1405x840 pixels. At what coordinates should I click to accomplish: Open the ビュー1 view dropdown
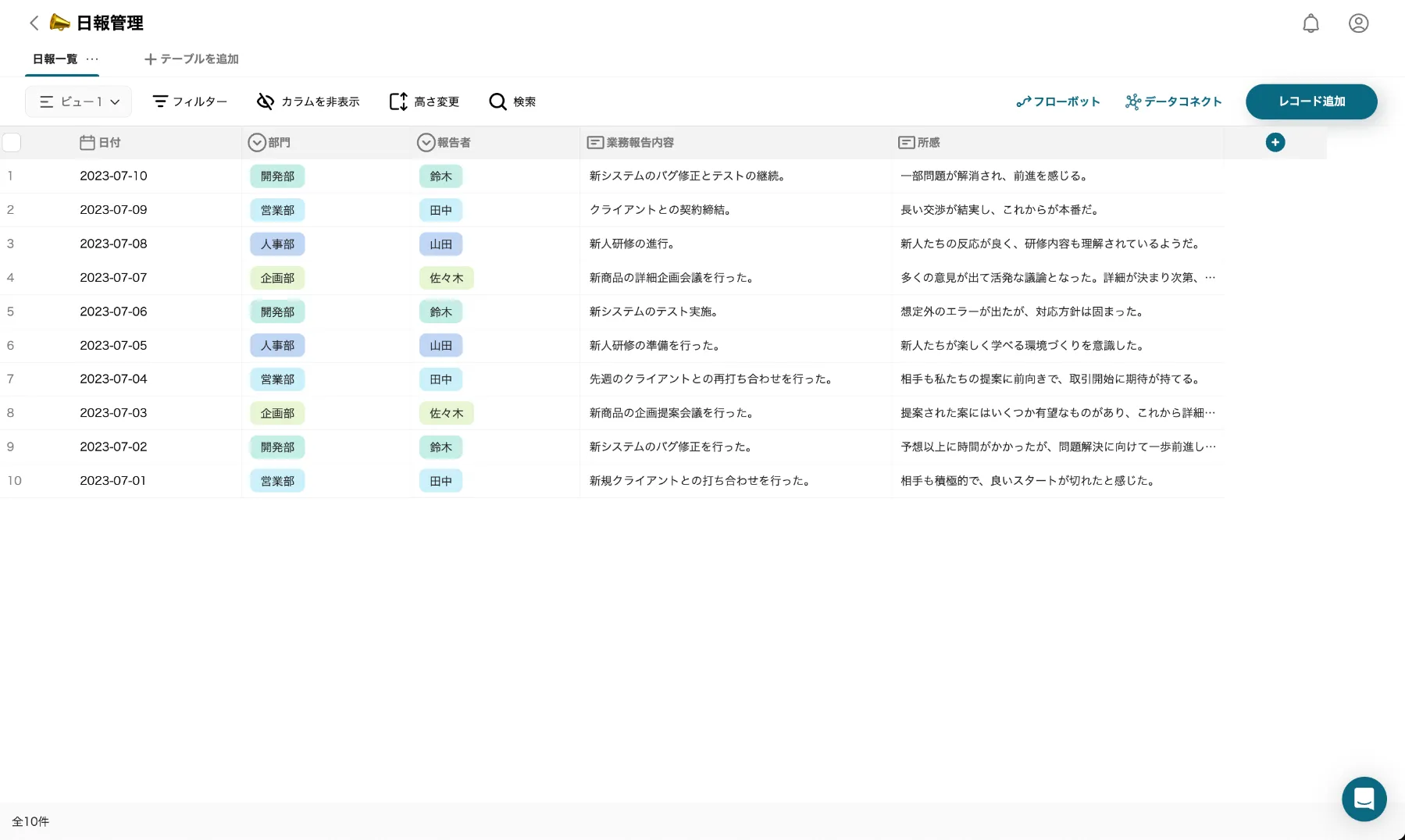point(78,101)
